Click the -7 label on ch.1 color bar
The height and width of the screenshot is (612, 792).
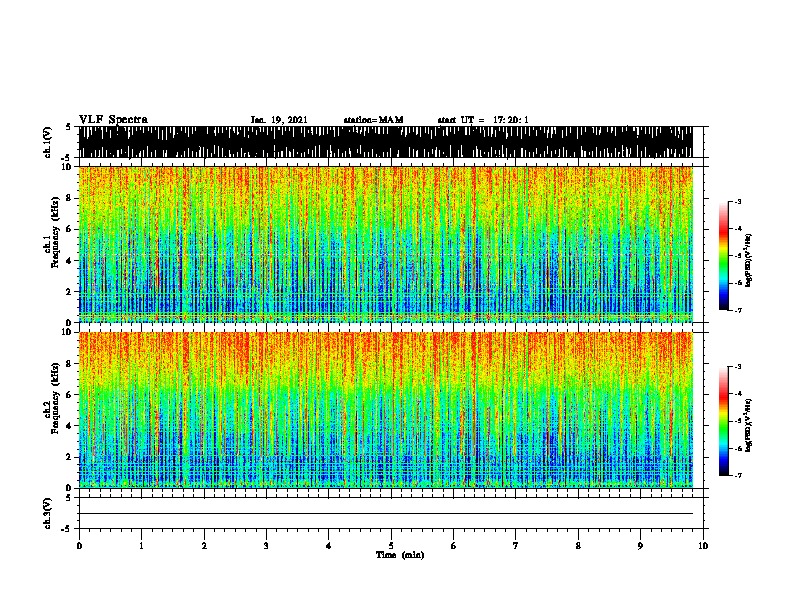[x=738, y=310]
